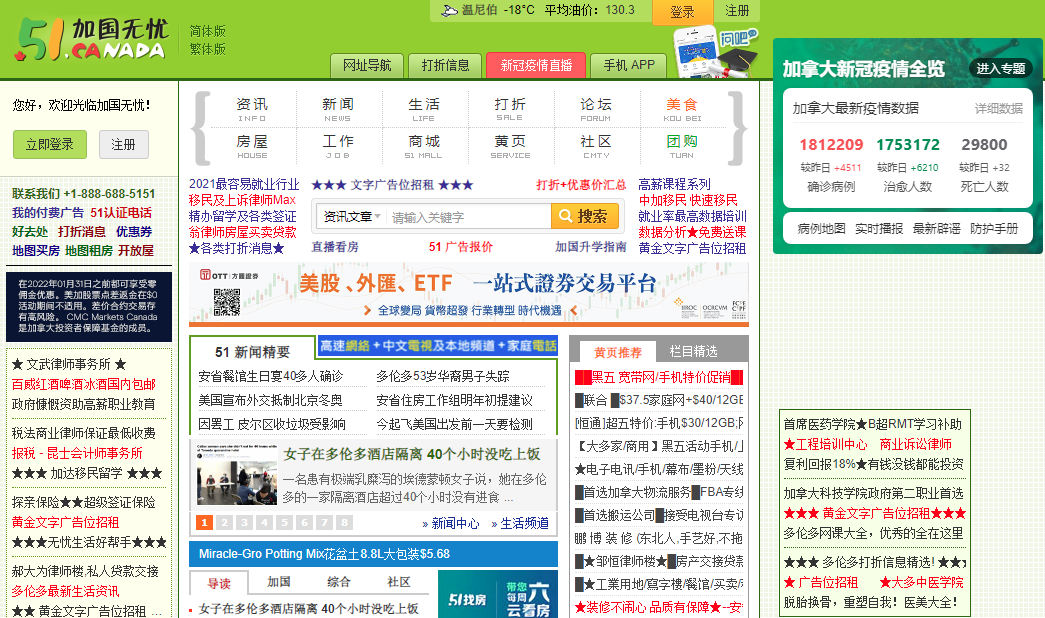Open the 详细数据 link
The height and width of the screenshot is (618, 1045).
998,108
